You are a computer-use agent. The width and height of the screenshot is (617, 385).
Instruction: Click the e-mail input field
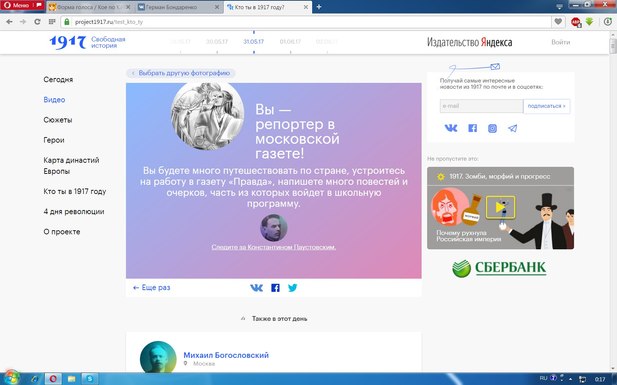481,106
